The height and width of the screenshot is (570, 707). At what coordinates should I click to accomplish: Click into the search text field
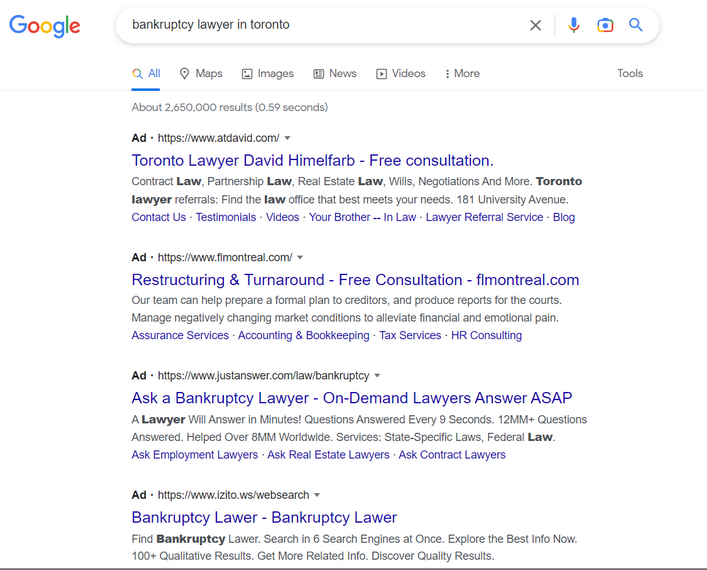320,25
